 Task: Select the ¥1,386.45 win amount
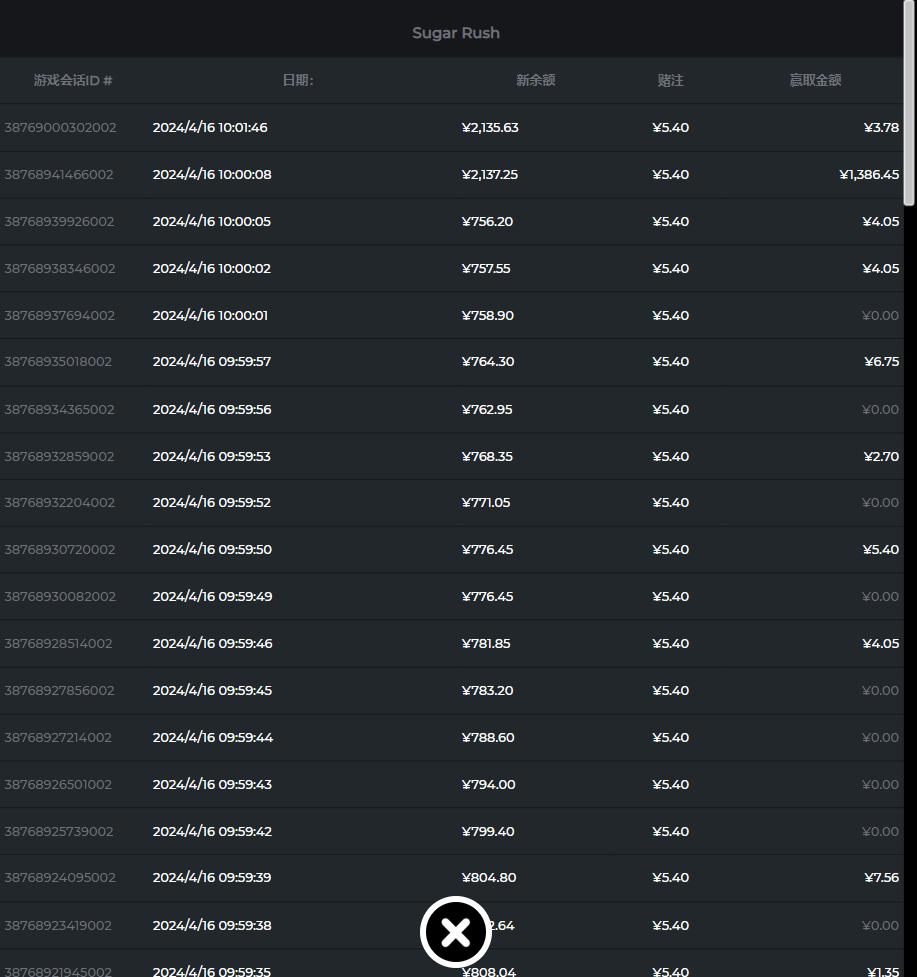point(868,174)
